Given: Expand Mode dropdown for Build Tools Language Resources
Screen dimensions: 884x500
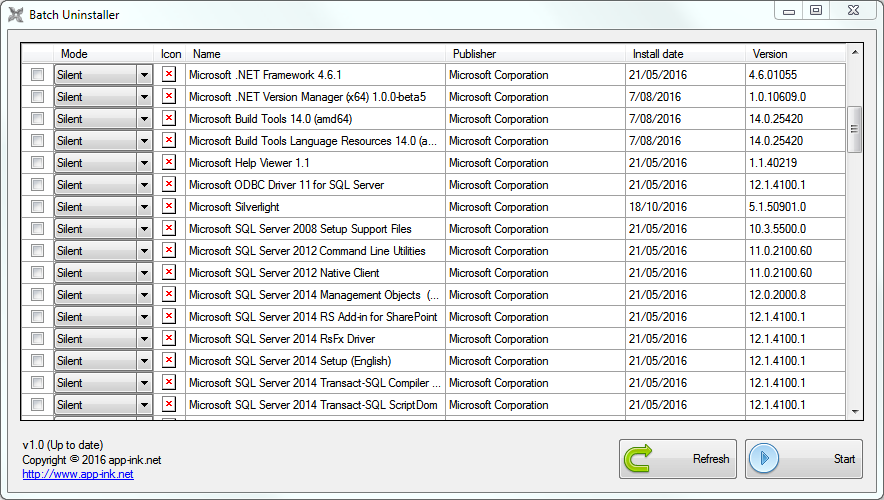Looking at the screenshot, I should pyautogui.click(x=144, y=141).
